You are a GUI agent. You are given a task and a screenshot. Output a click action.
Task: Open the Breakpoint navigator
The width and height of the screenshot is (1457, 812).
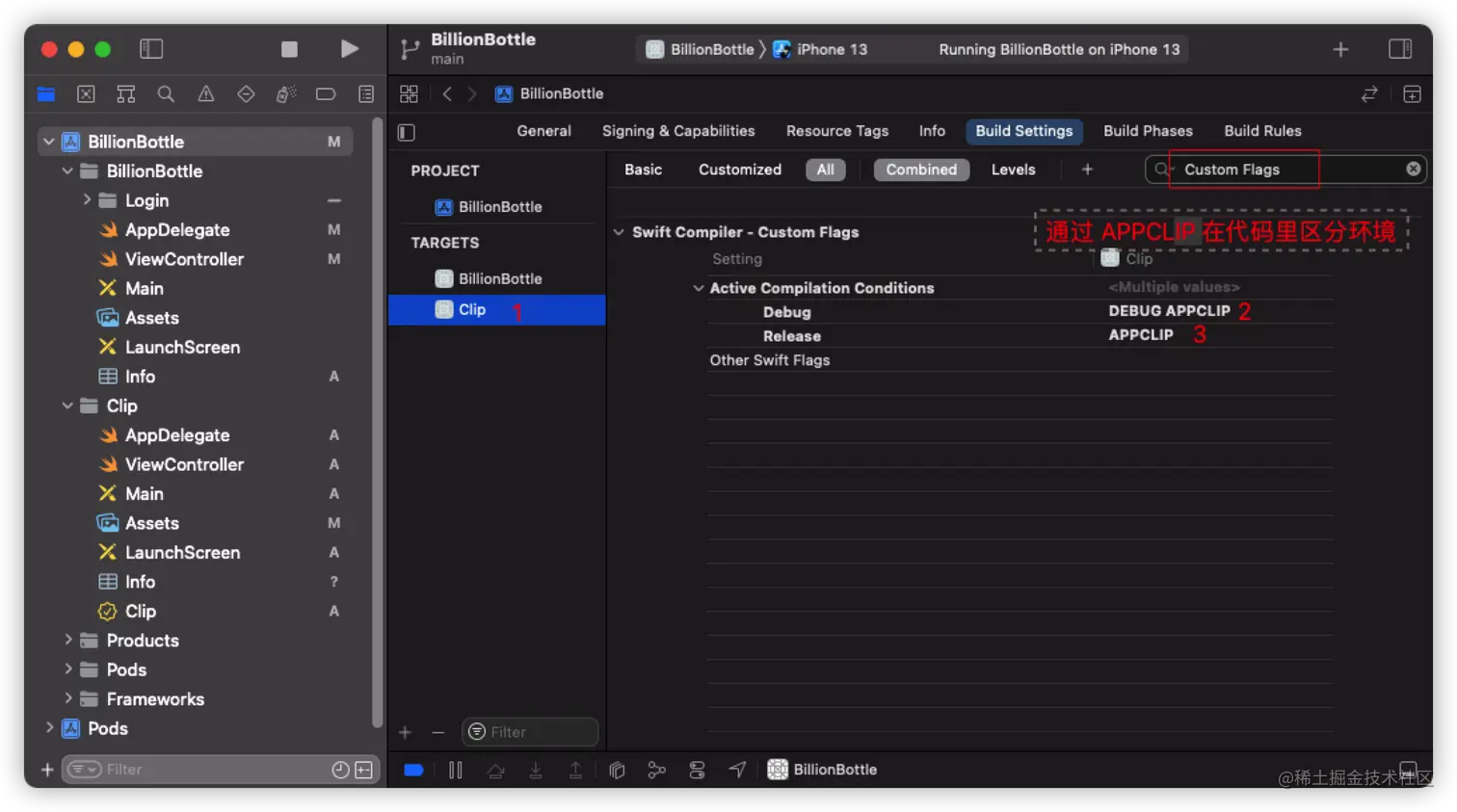pyautogui.click(x=326, y=94)
